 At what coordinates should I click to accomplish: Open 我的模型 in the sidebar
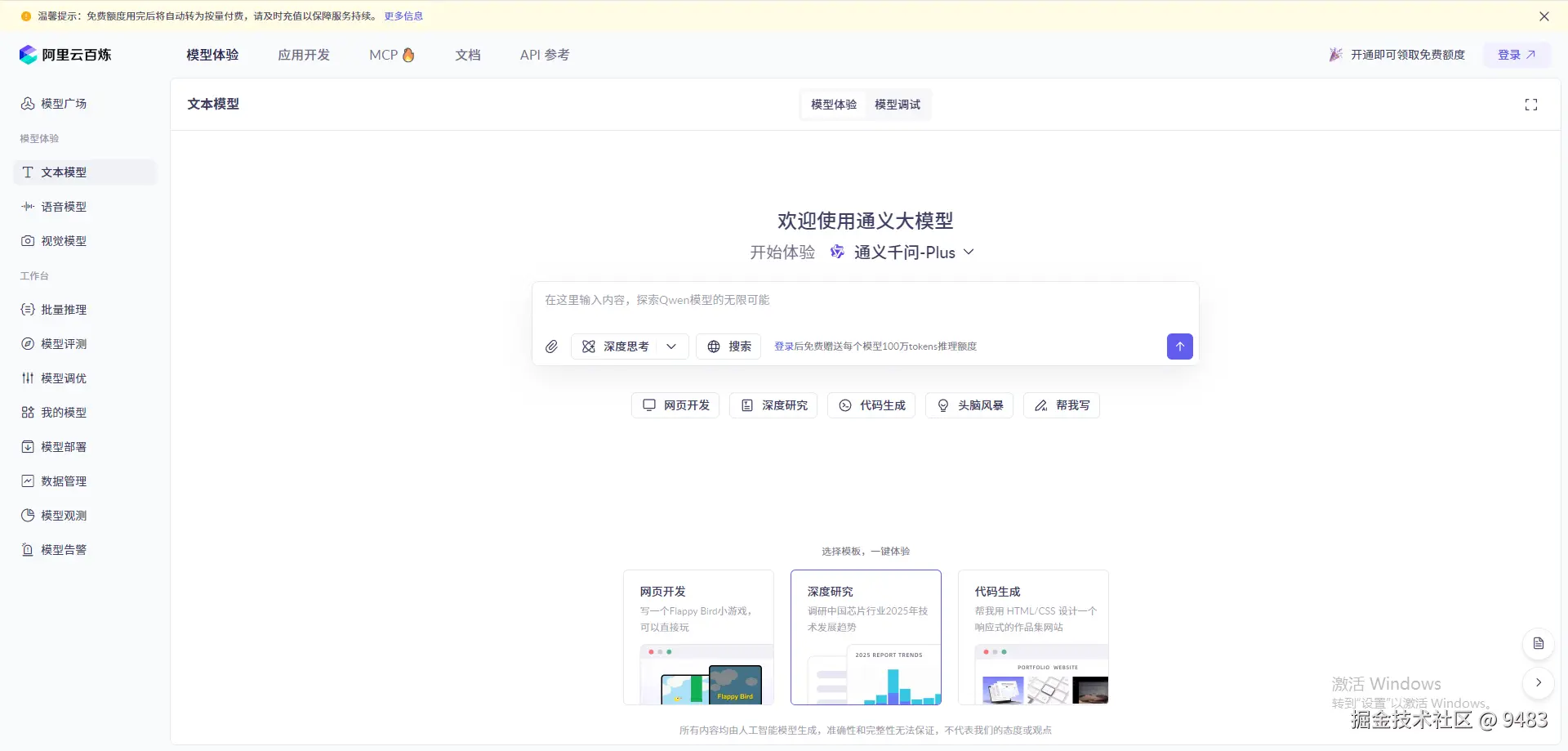click(84, 413)
